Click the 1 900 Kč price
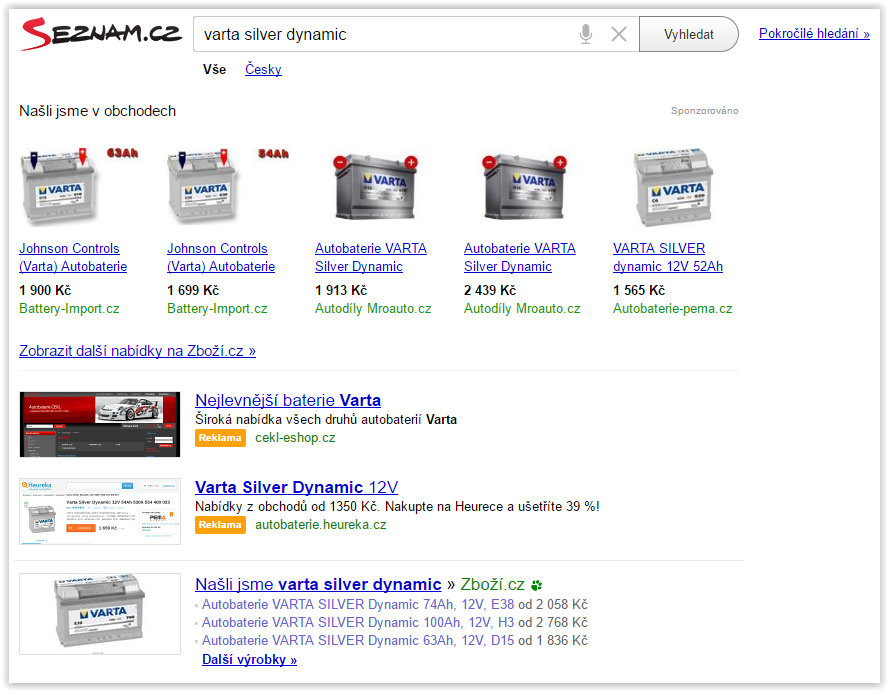The image size is (888, 691). click(x=45, y=290)
